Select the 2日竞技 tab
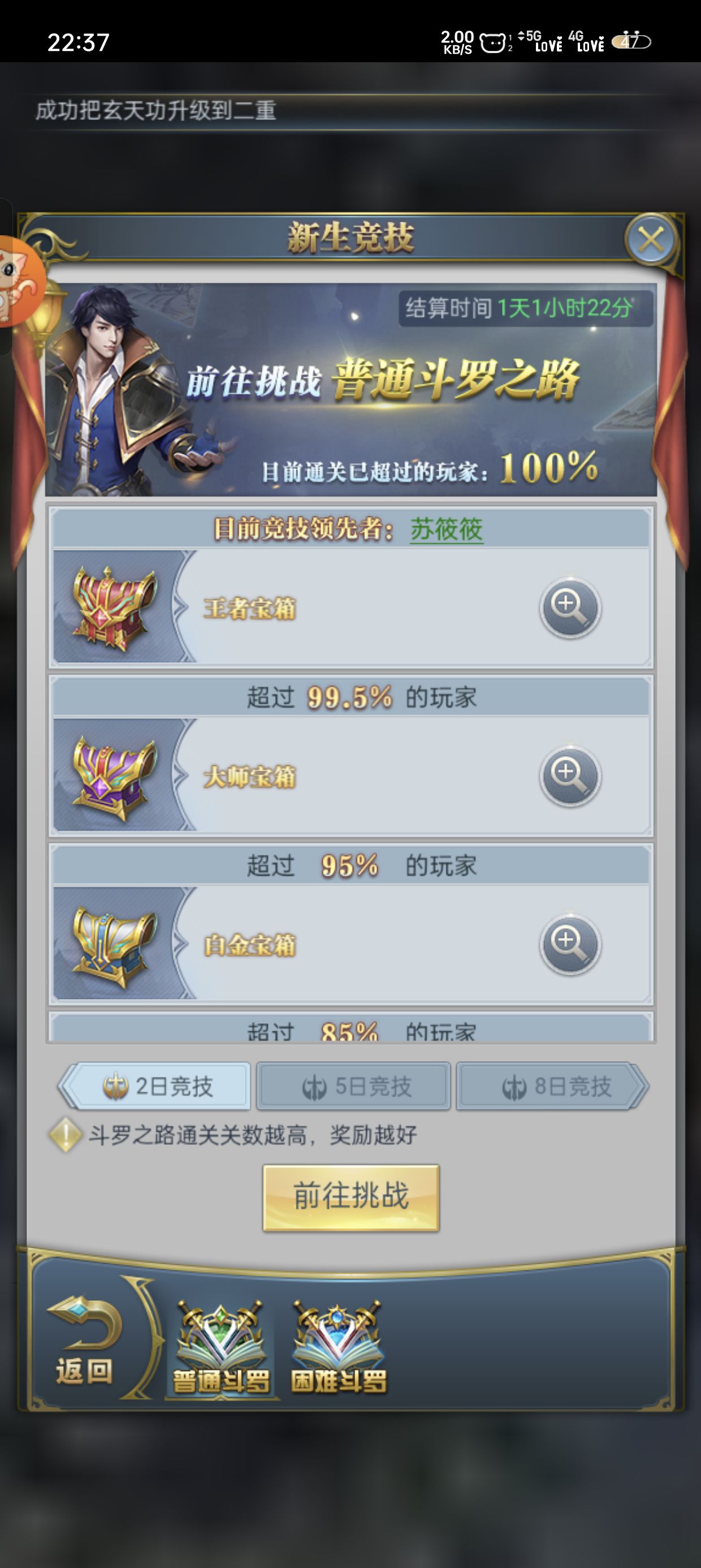Image resolution: width=701 pixels, height=1568 pixels. click(x=155, y=1086)
